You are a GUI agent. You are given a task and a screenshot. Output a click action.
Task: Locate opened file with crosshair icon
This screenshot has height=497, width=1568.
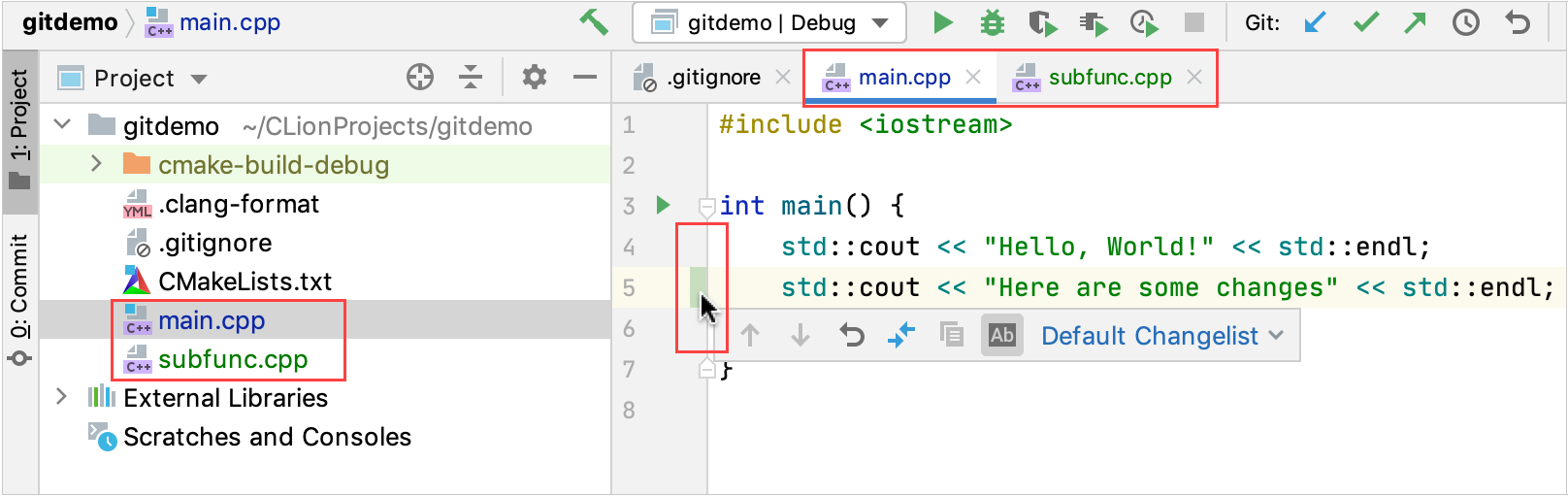pyautogui.click(x=420, y=77)
